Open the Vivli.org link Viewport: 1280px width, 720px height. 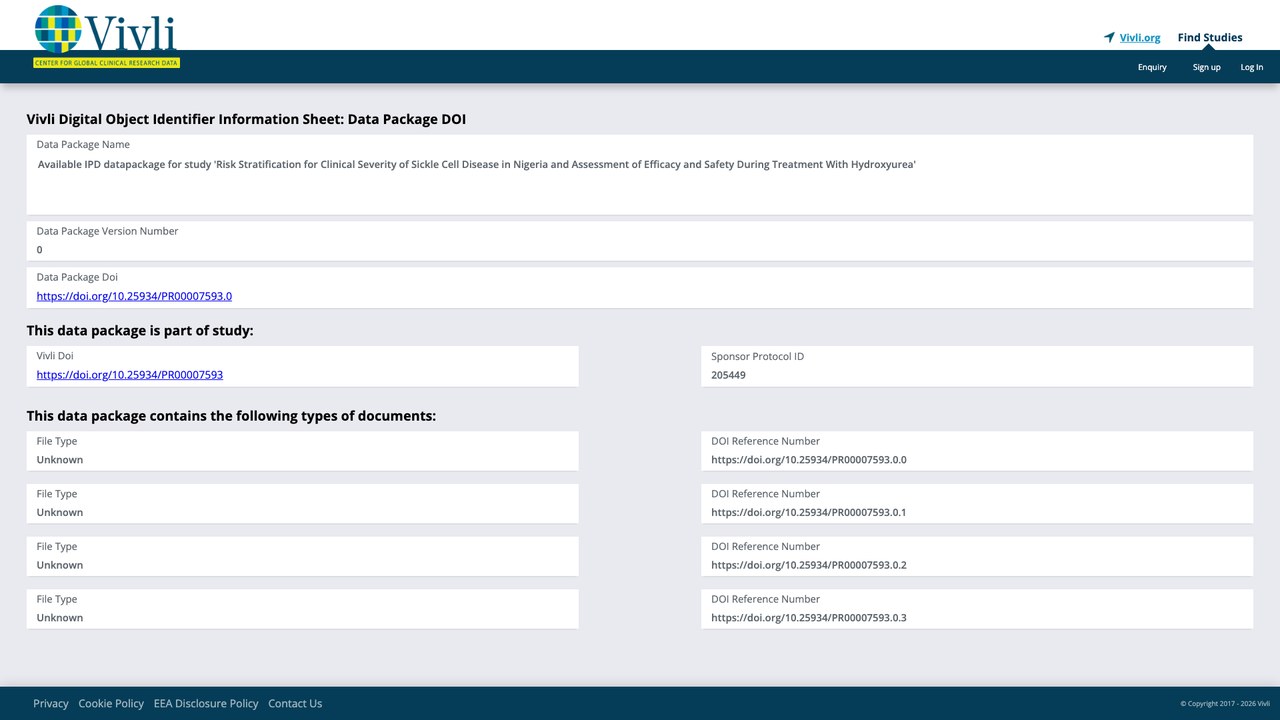coord(1140,38)
